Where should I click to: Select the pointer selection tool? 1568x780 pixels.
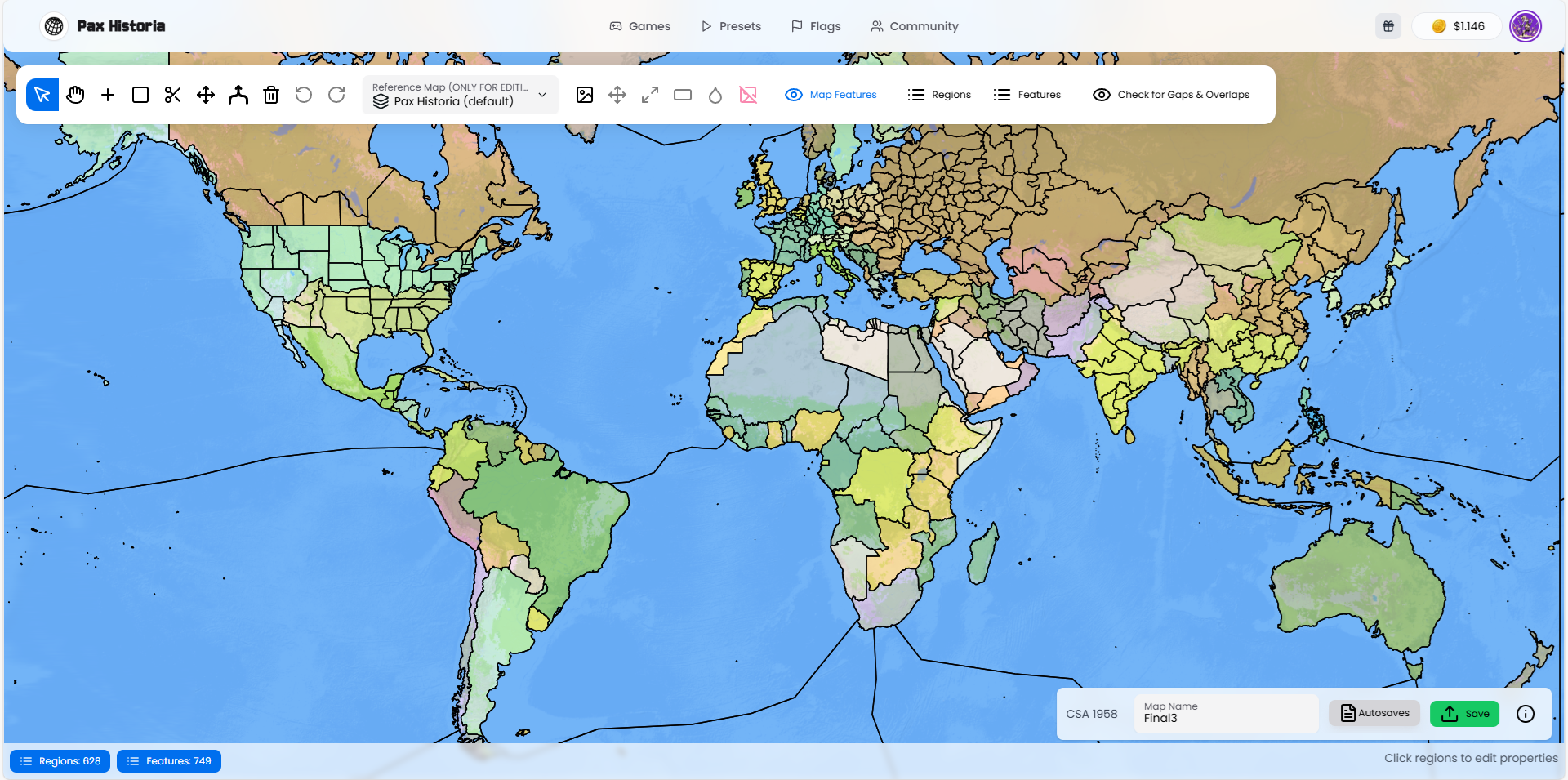click(42, 95)
